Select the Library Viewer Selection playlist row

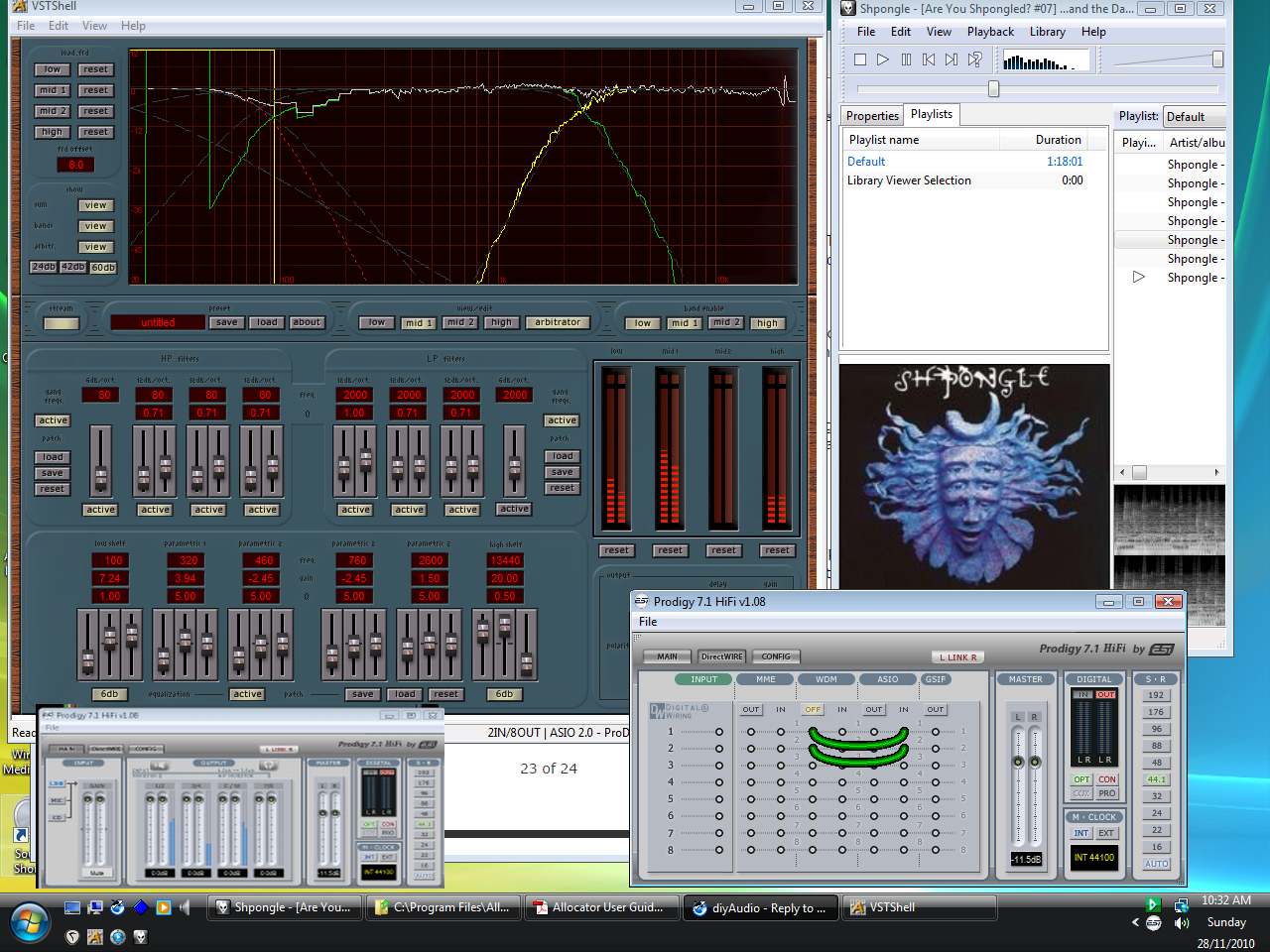[x=973, y=180]
